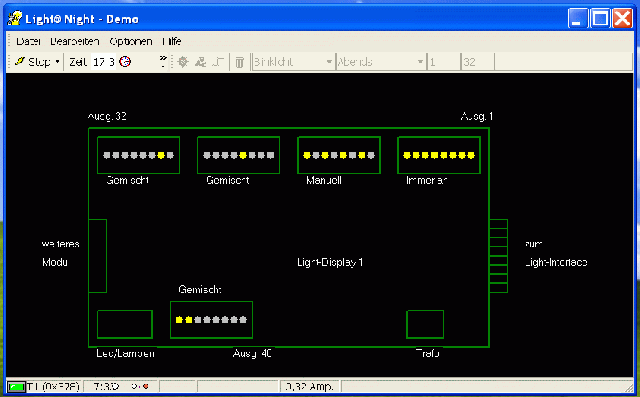Open the Optionen menu
The width and height of the screenshot is (640, 397).
[x=131, y=41]
